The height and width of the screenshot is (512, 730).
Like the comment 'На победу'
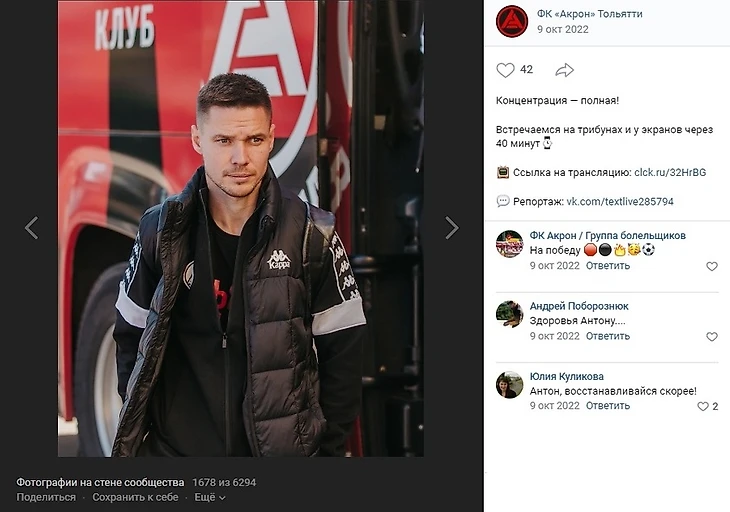coord(712,266)
